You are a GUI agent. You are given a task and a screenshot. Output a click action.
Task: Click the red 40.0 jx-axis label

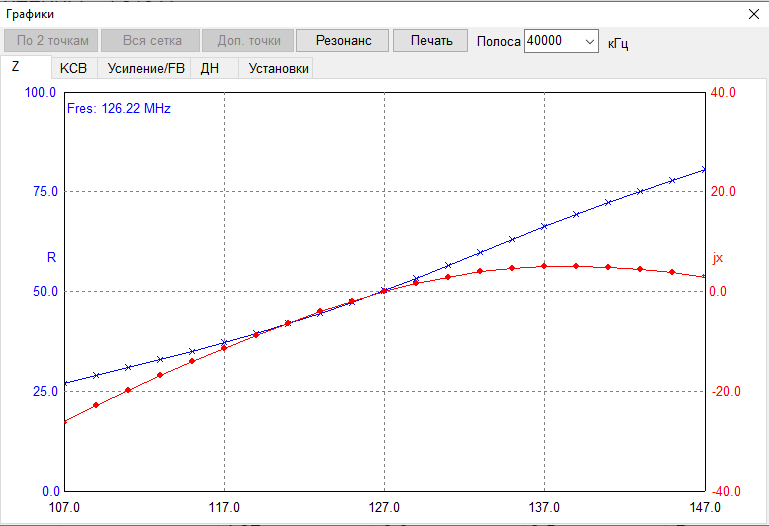(723, 92)
